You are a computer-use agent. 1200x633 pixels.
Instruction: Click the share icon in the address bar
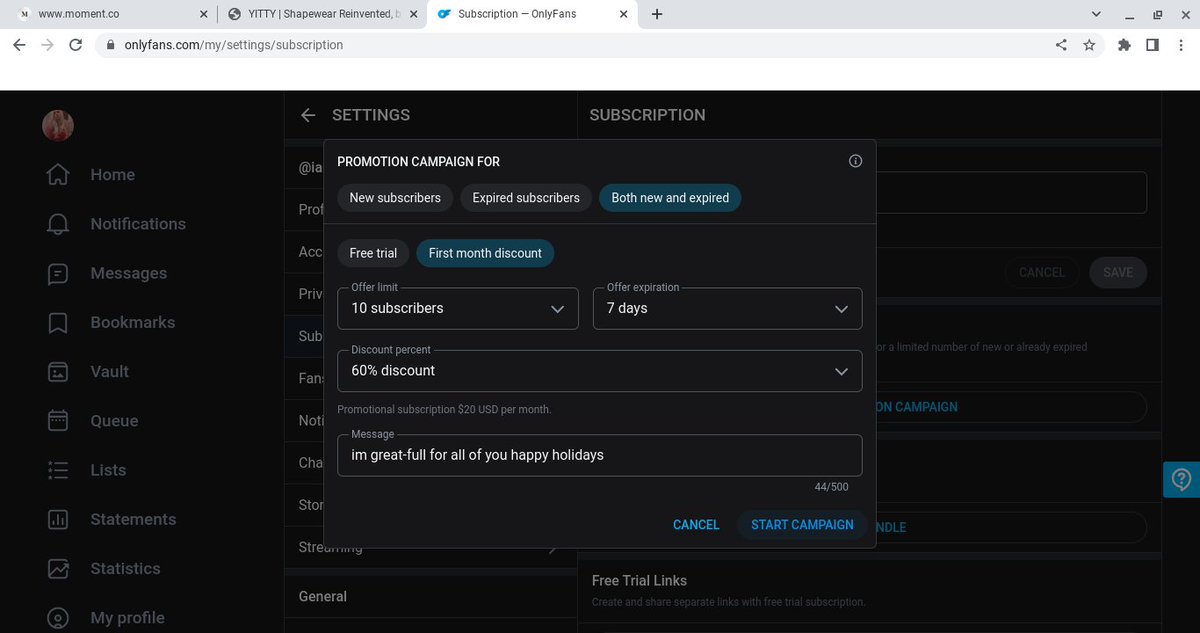tap(1061, 45)
